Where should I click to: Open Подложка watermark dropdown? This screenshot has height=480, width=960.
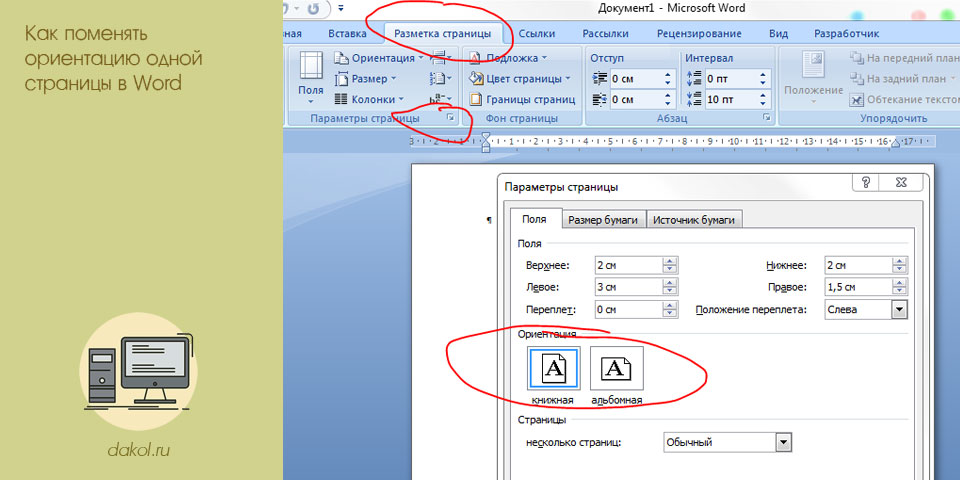pyautogui.click(x=508, y=58)
